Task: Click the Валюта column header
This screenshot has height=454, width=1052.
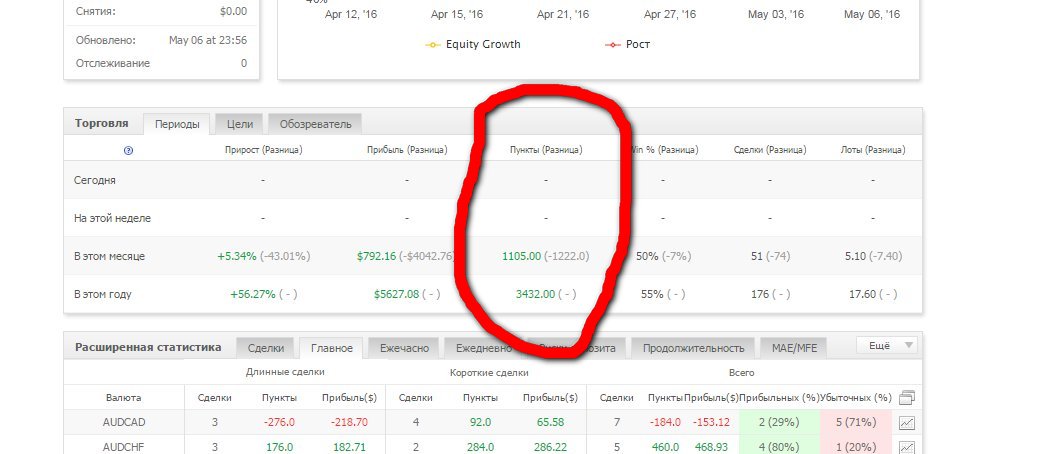Action: click(x=124, y=398)
